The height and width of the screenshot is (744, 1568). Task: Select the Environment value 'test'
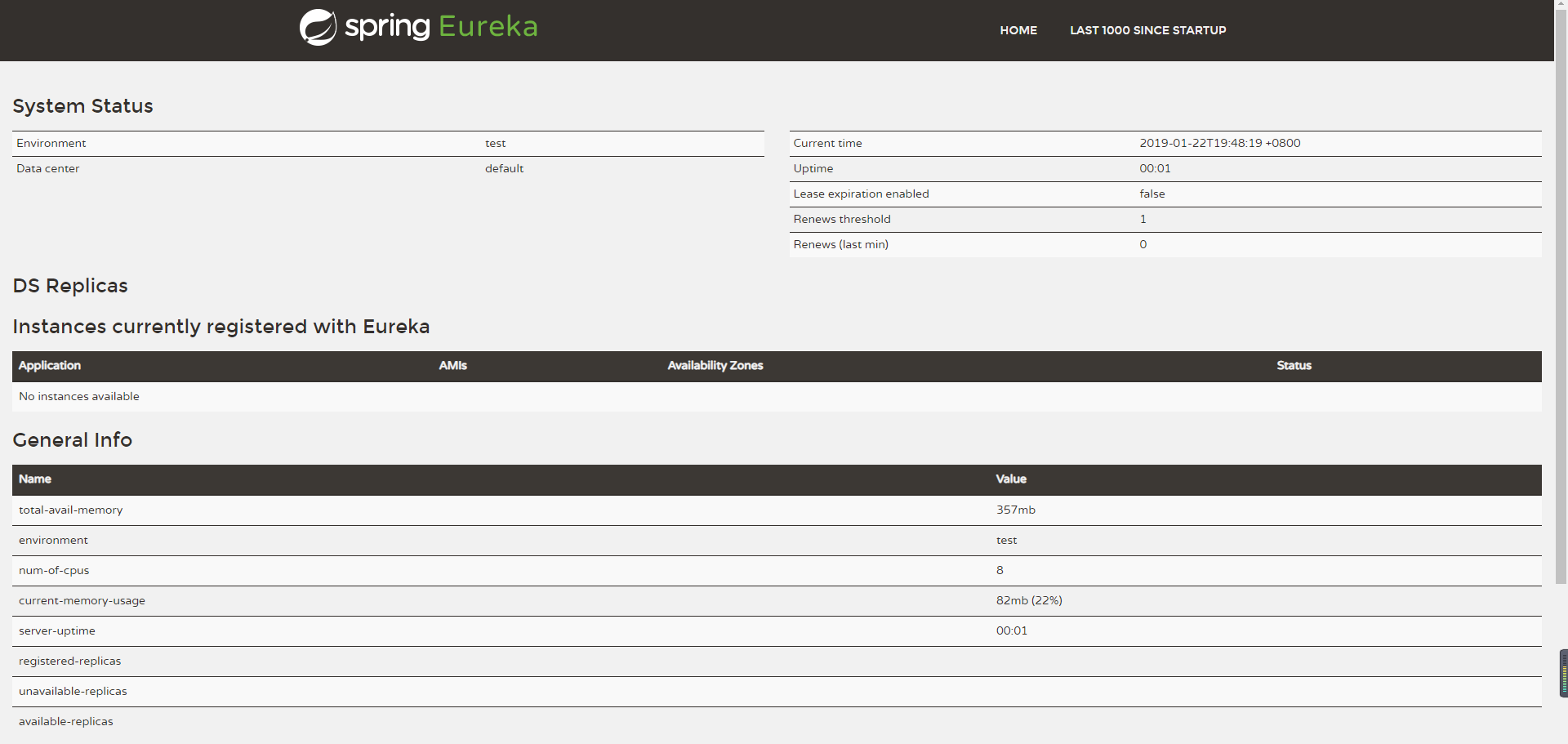click(x=495, y=143)
